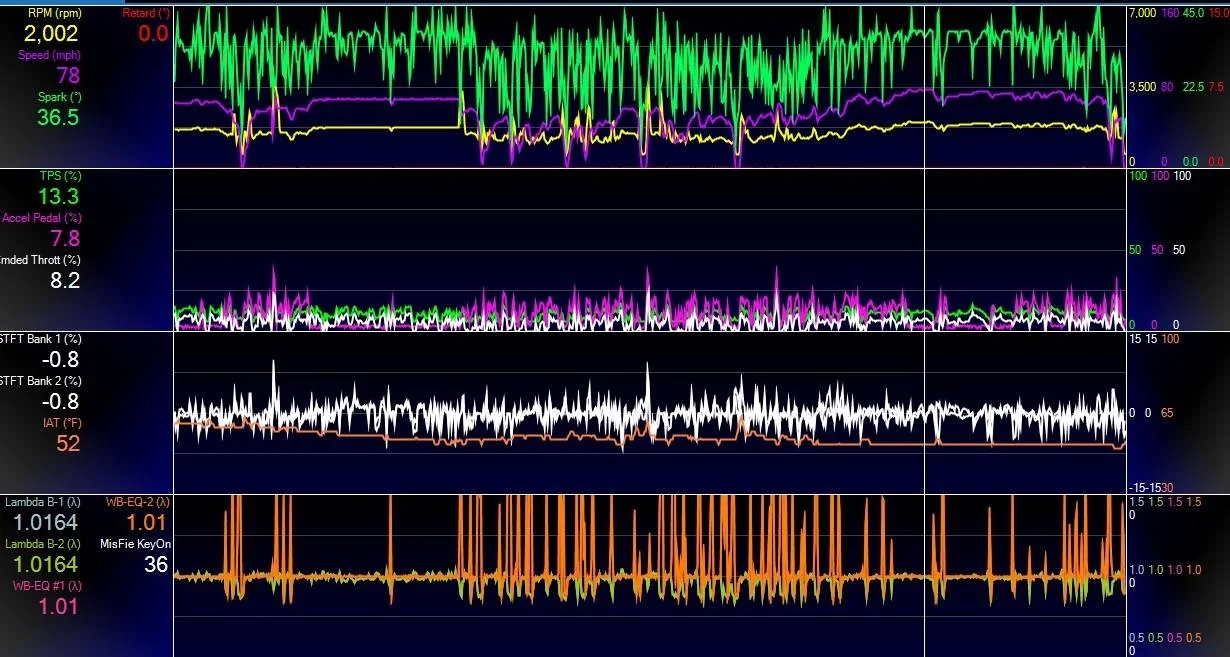This screenshot has width=1230, height=657.
Task: Click the TPS value 13.3
Action: (x=58, y=197)
